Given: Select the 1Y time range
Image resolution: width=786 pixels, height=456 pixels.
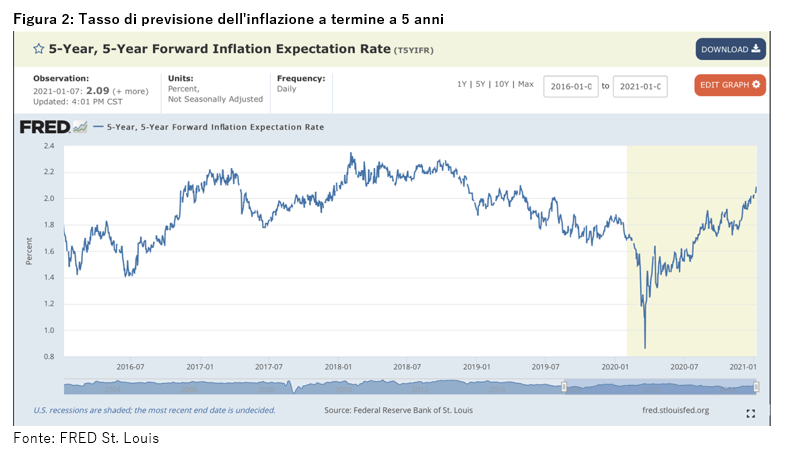Looking at the screenshot, I should tap(462, 84).
